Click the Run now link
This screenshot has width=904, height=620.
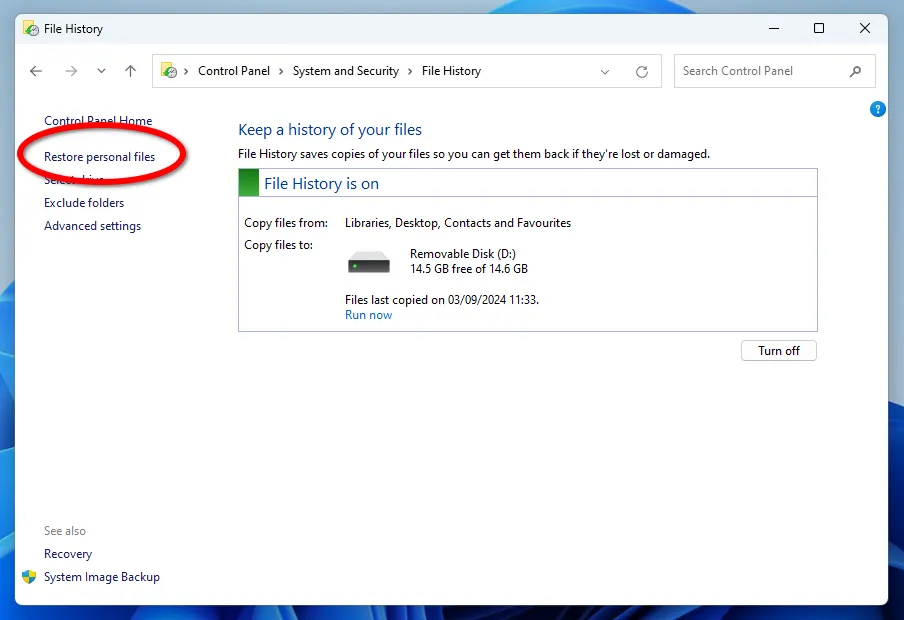pyautogui.click(x=368, y=315)
